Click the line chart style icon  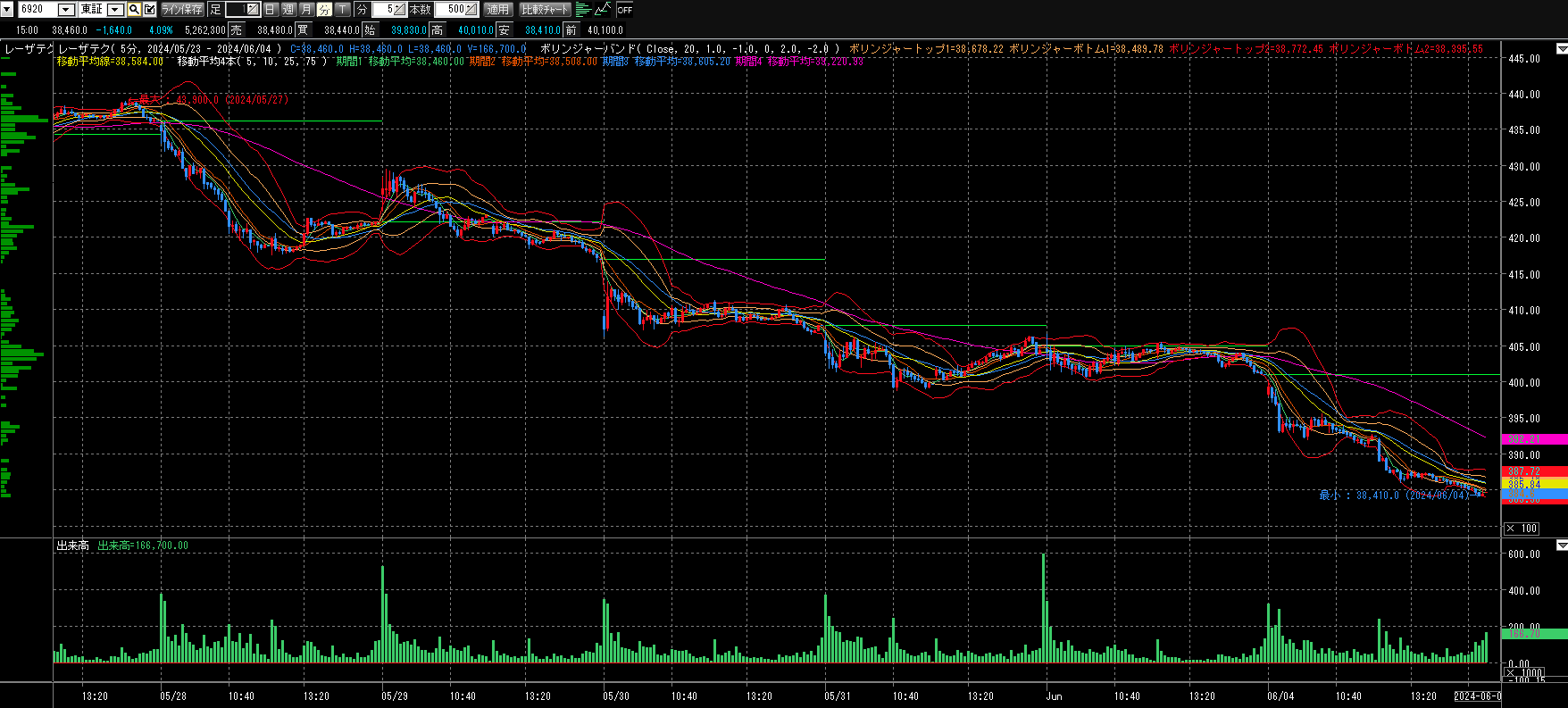click(x=603, y=10)
